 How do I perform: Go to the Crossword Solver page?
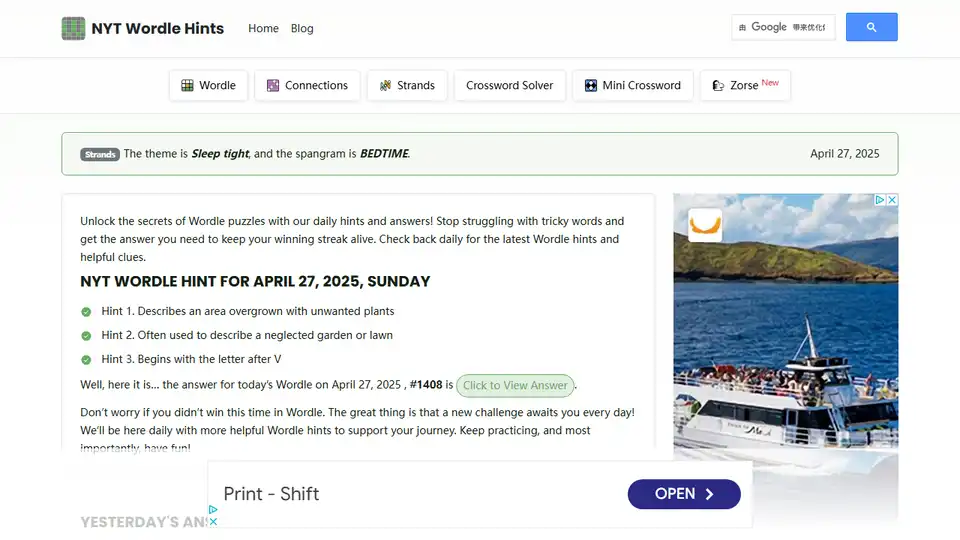coord(509,85)
